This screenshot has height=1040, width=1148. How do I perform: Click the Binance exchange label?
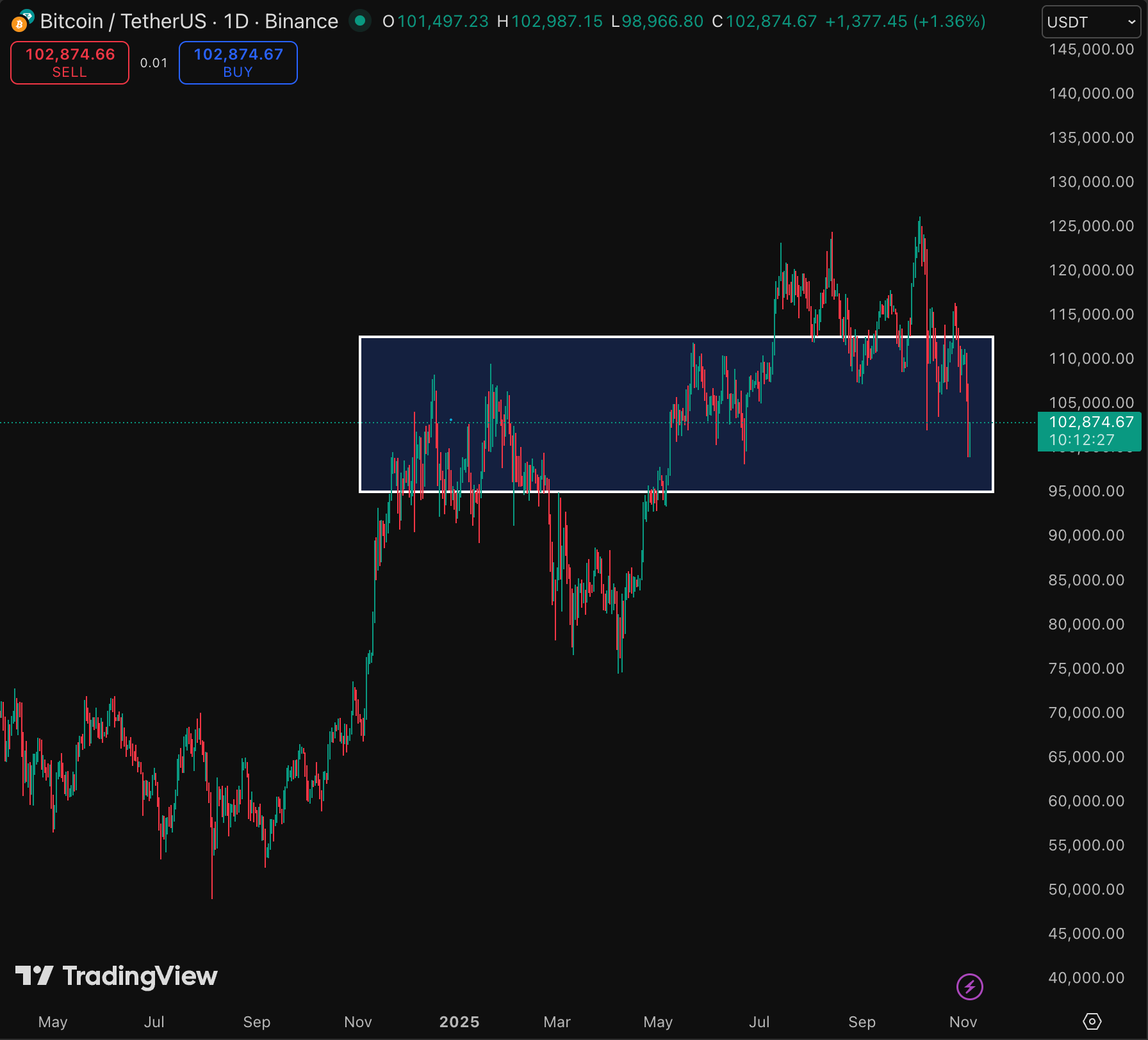coord(301,21)
